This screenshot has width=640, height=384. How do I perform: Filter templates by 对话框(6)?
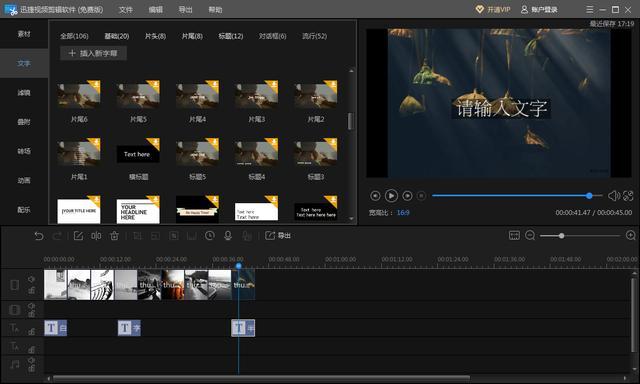click(273, 36)
